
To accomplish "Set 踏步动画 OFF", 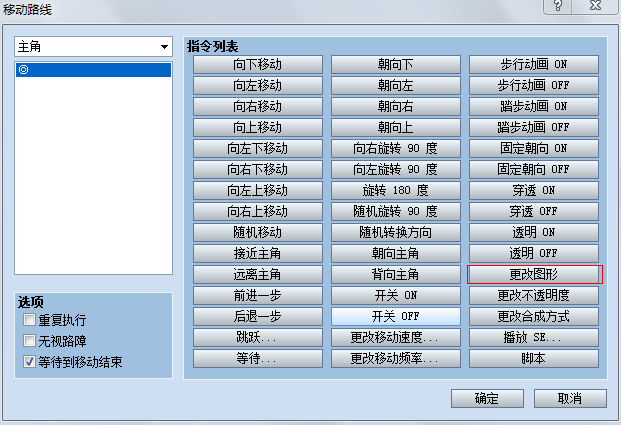I will tap(534, 127).
